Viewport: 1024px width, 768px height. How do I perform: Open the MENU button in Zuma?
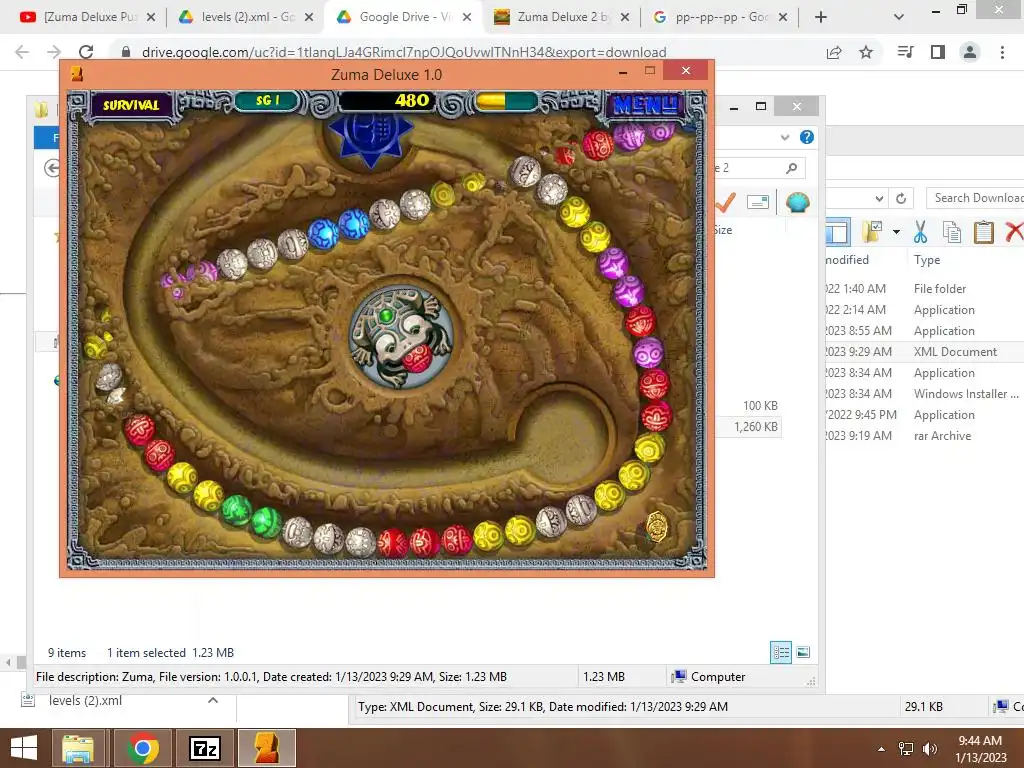[x=646, y=104]
